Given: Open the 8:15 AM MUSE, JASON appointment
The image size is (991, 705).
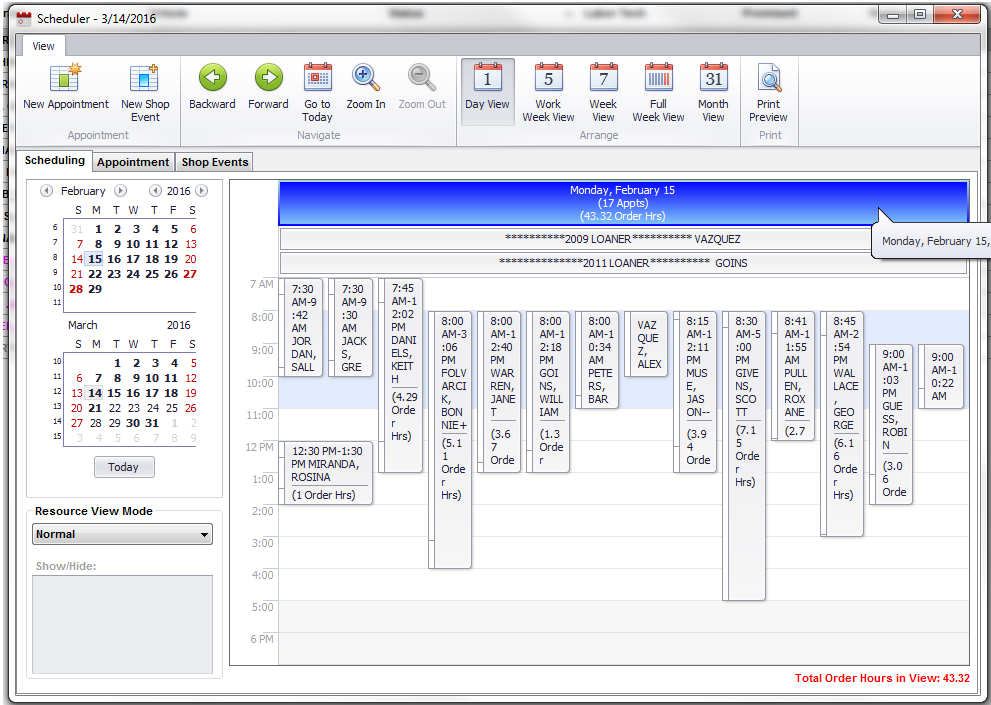Looking at the screenshot, I should click(695, 392).
